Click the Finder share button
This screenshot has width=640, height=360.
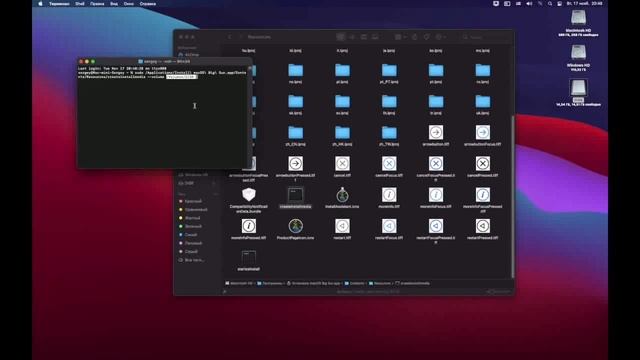(415, 37)
